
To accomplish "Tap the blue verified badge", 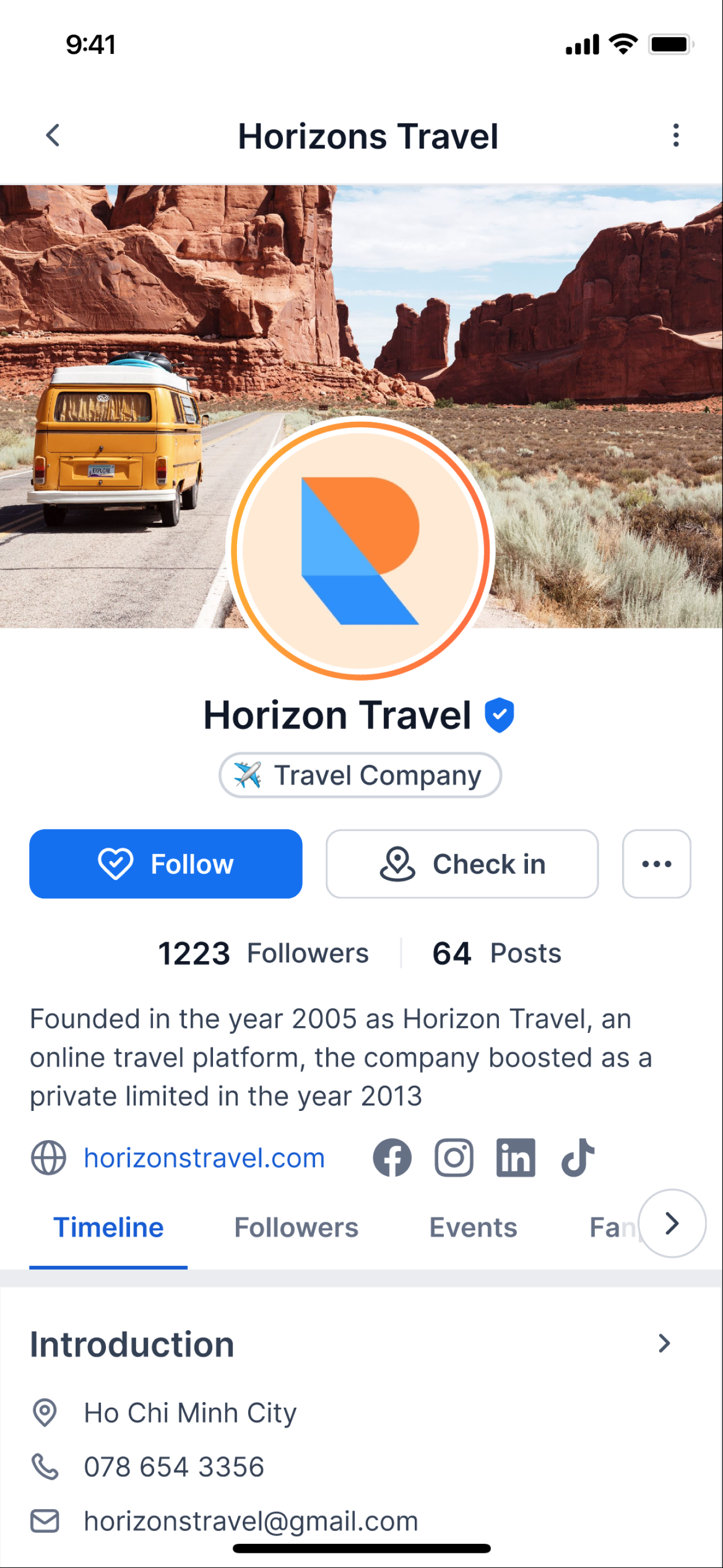I will [x=499, y=714].
